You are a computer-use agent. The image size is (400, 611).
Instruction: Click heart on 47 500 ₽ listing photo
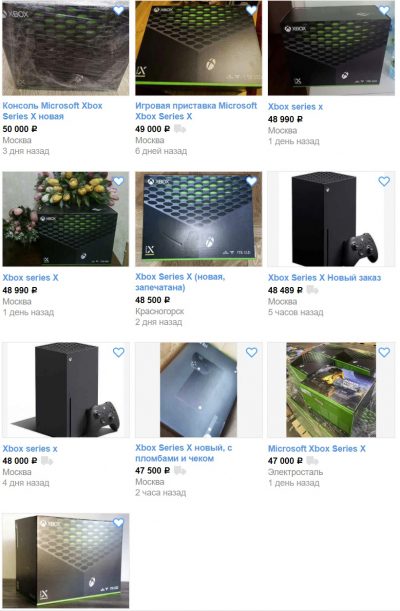[x=251, y=352]
